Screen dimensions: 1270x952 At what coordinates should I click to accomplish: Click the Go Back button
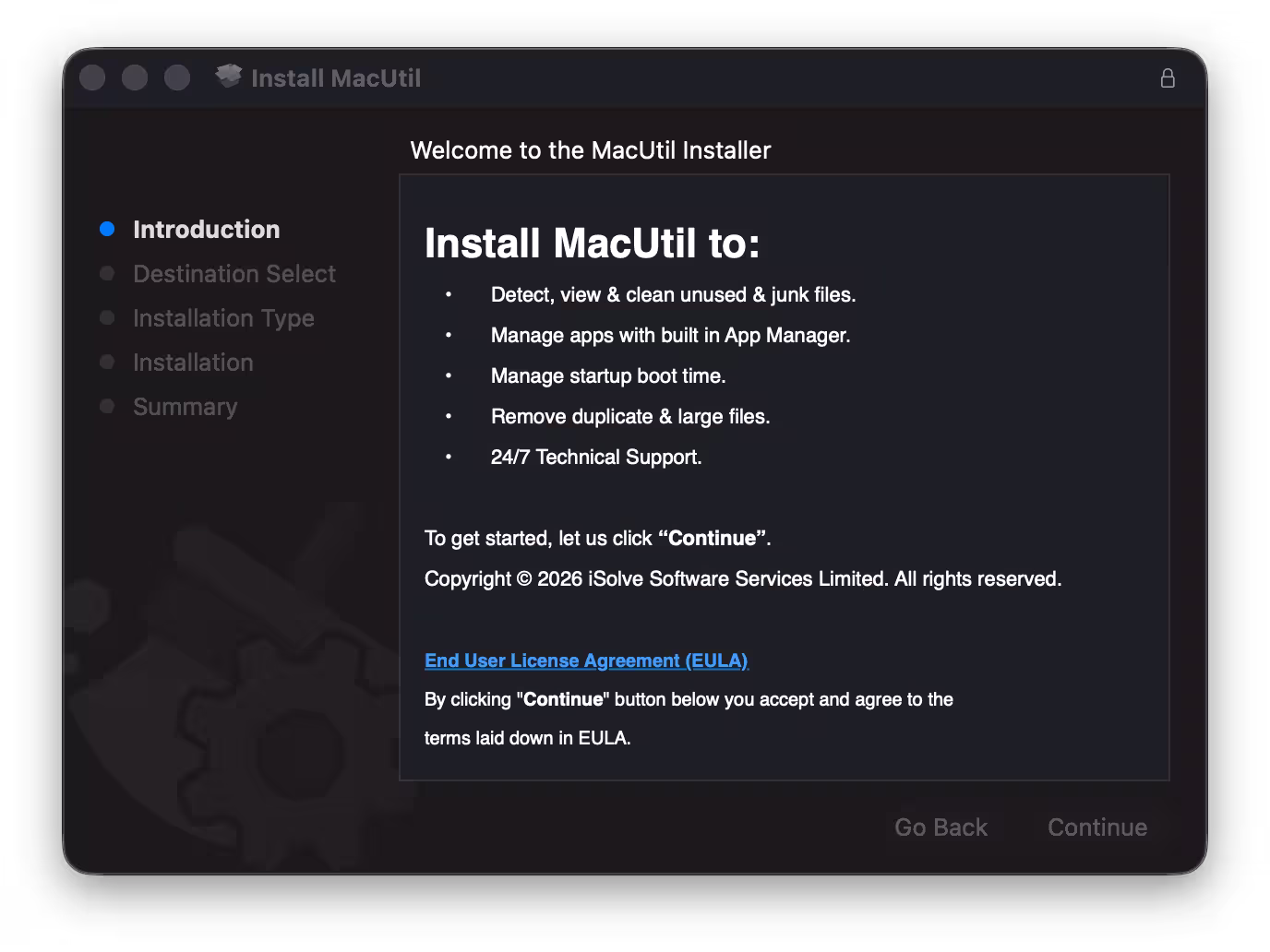(x=941, y=827)
